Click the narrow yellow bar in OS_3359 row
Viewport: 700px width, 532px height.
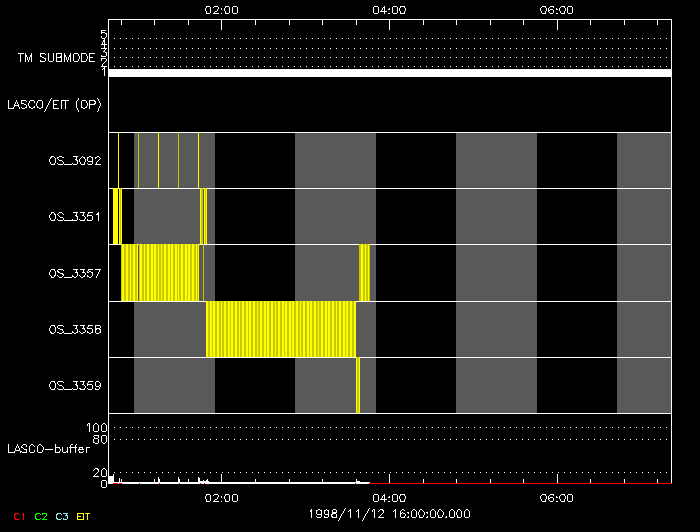pyautogui.click(x=358, y=385)
